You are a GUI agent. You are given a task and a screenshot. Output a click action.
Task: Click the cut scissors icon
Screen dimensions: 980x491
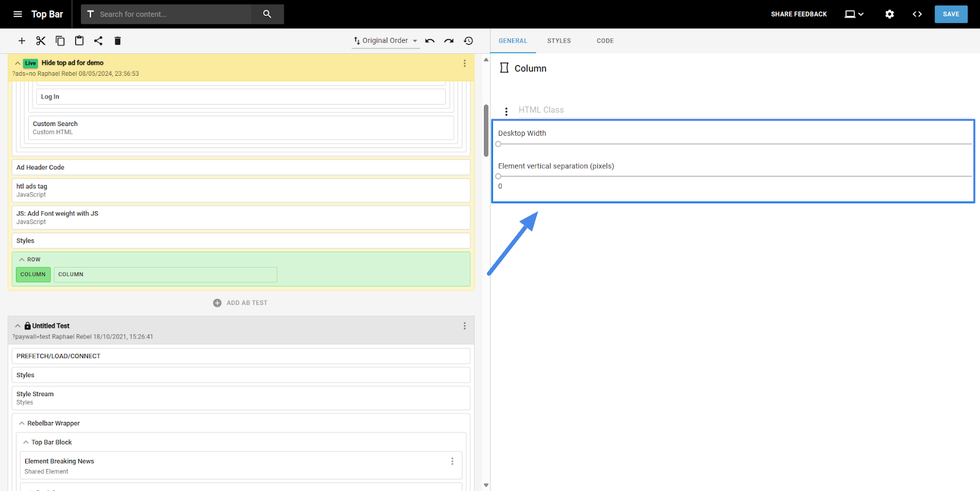(41, 41)
